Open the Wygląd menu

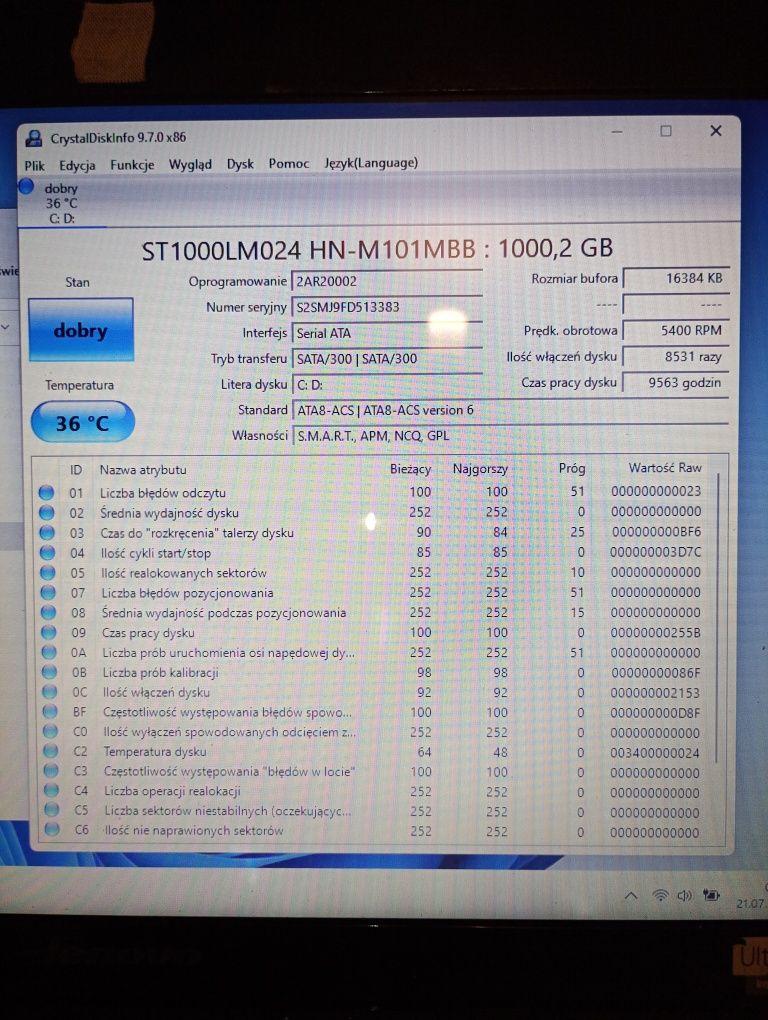[190, 164]
